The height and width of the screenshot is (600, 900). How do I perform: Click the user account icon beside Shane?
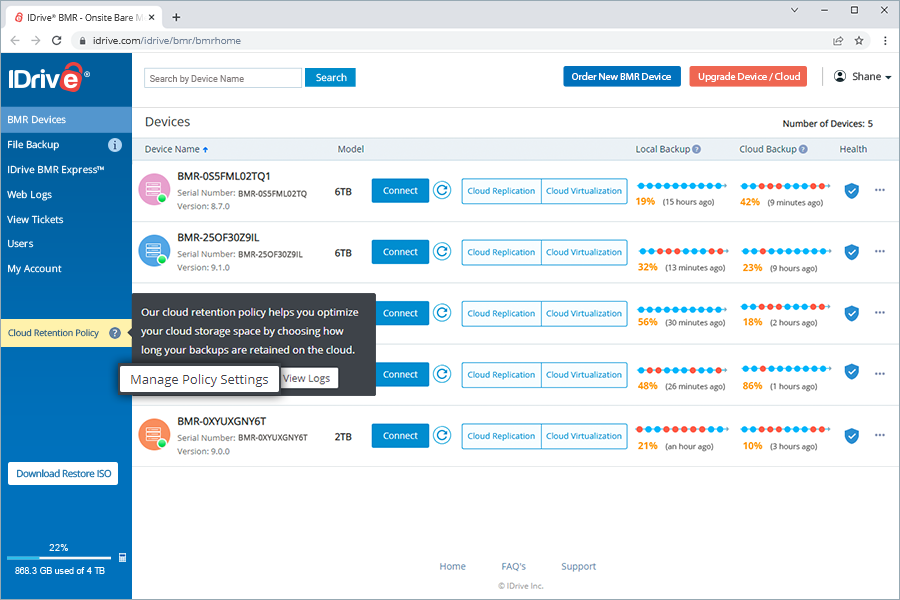click(x=838, y=76)
